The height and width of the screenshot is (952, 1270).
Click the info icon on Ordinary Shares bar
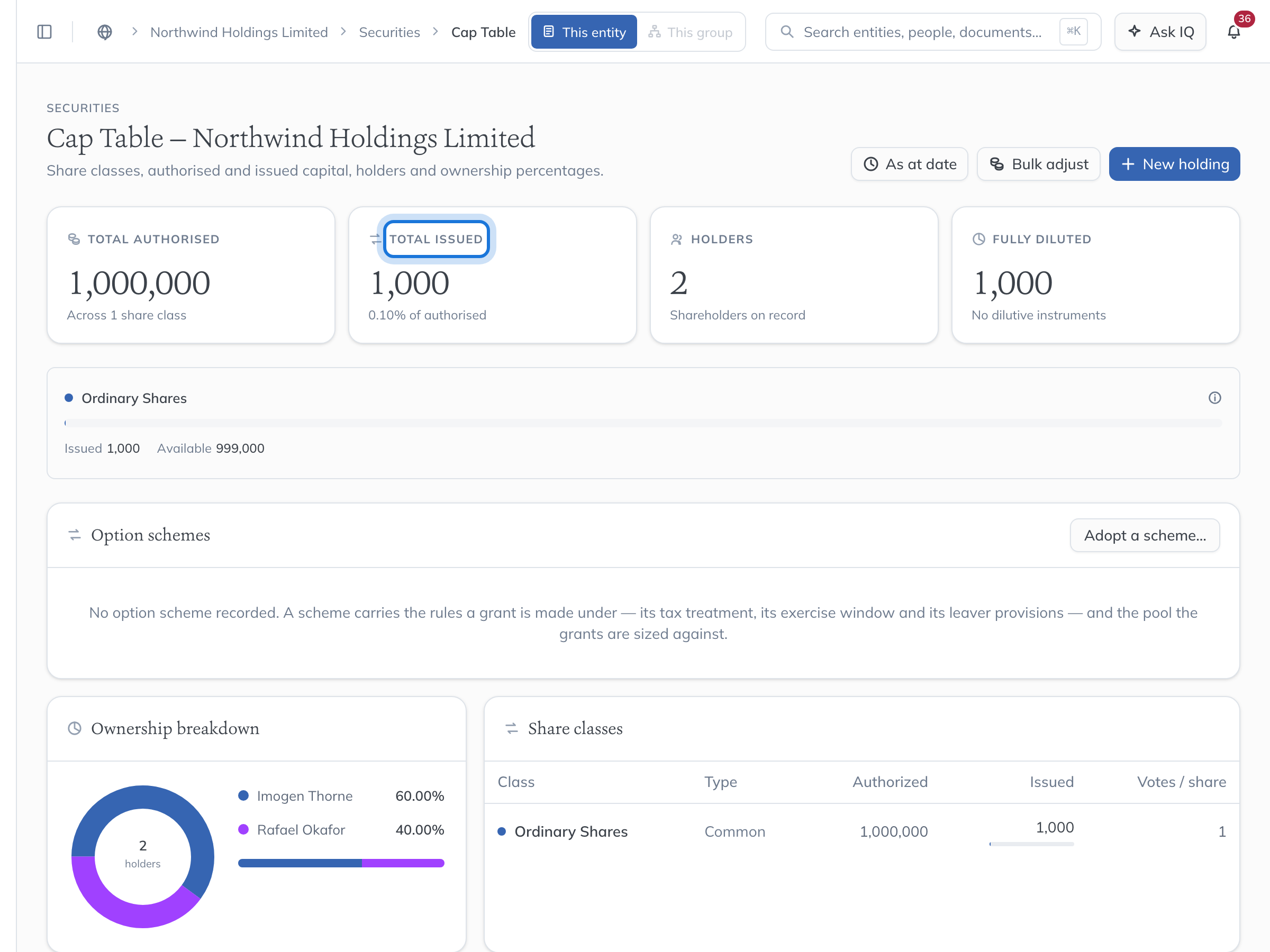1214,398
